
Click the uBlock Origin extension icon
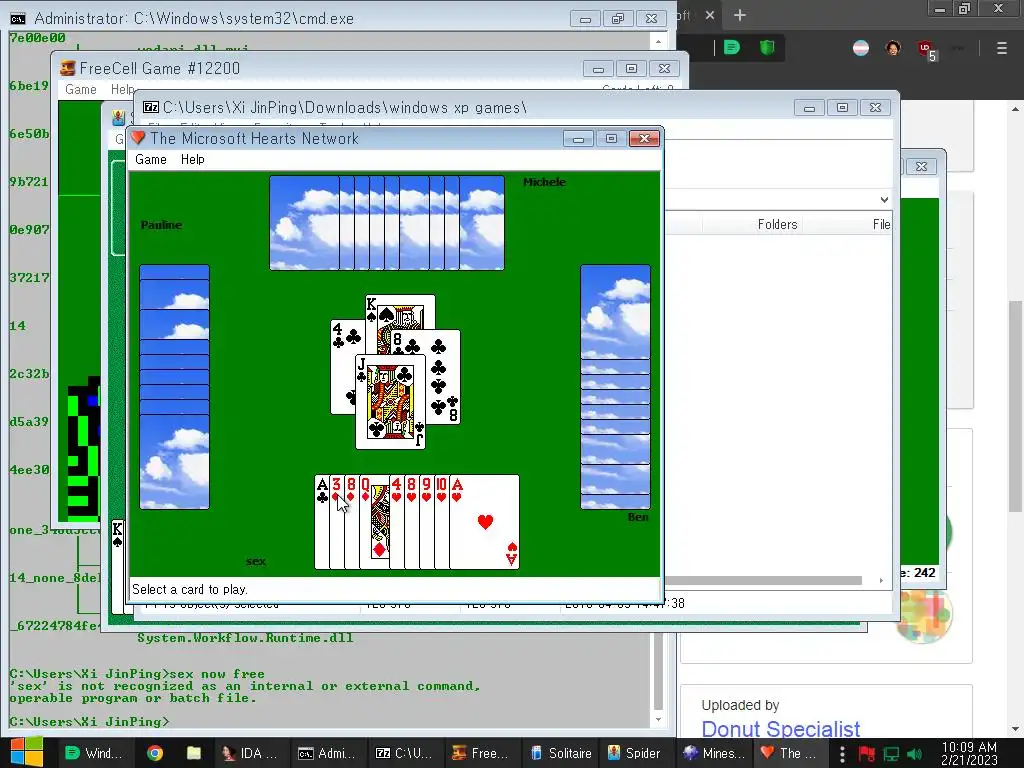(x=926, y=49)
